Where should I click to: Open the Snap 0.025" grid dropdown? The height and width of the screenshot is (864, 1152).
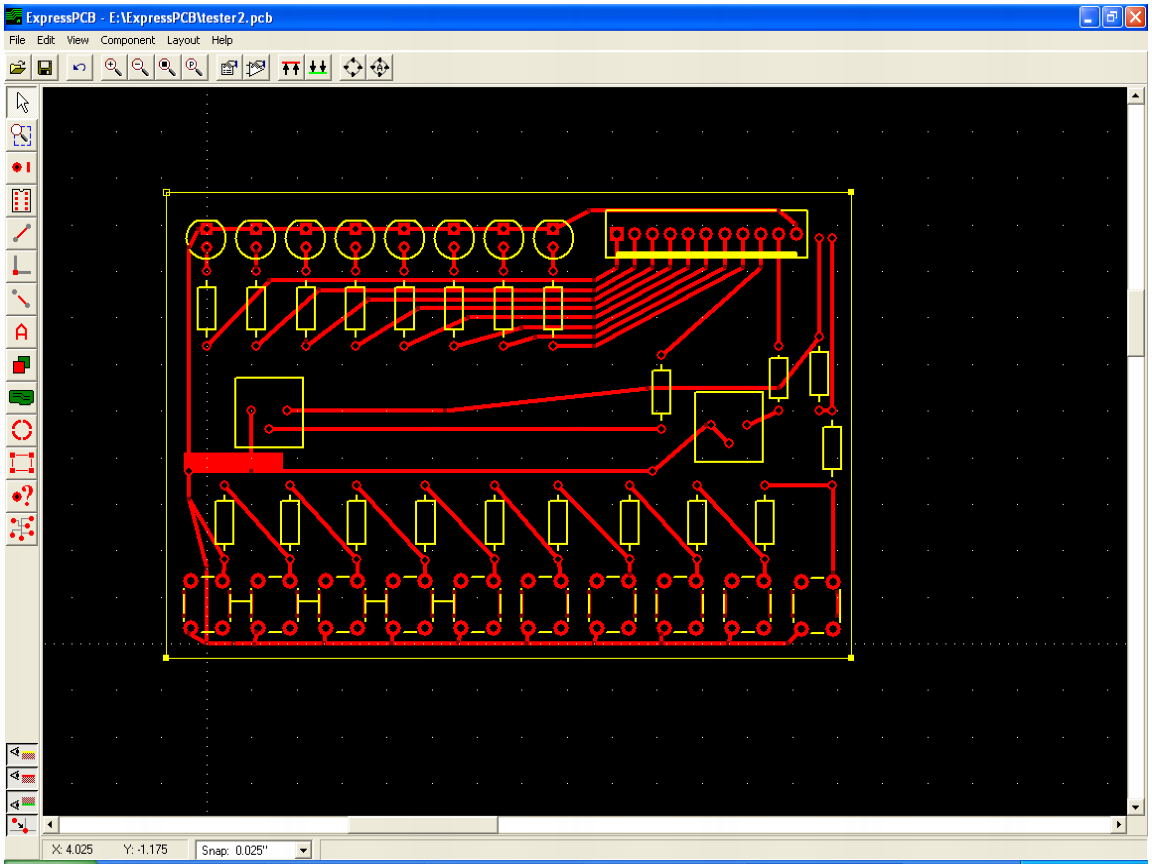tap(303, 851)
